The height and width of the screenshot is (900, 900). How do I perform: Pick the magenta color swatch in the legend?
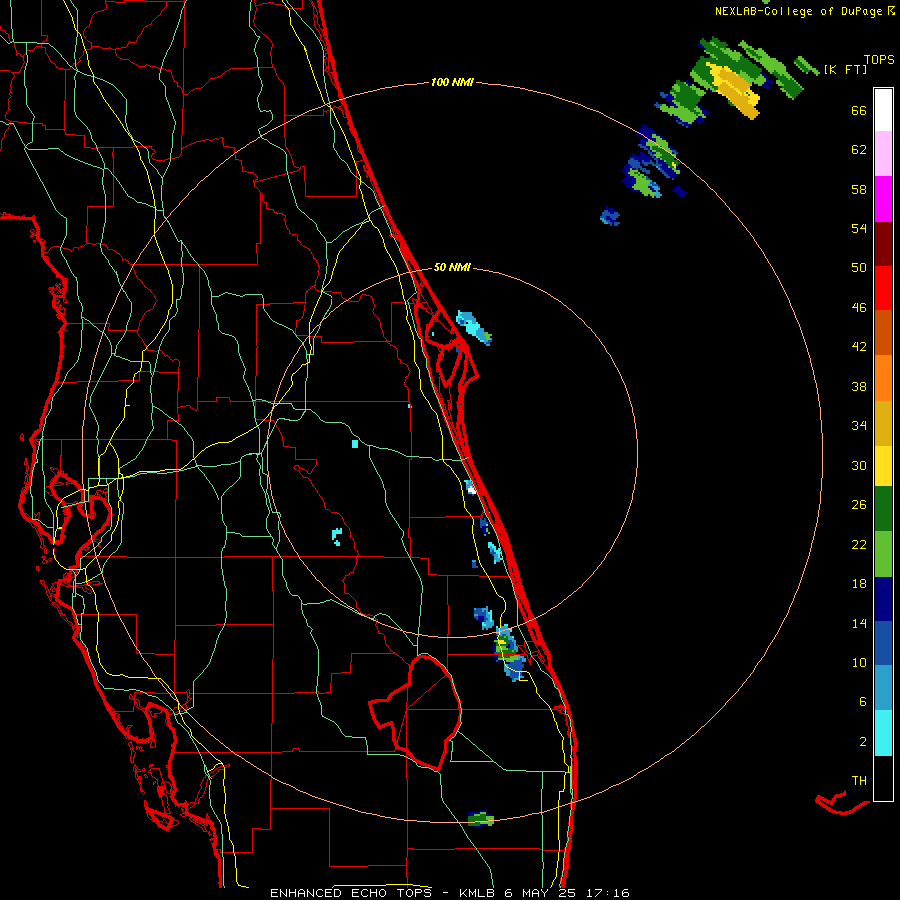coord(883,199)
